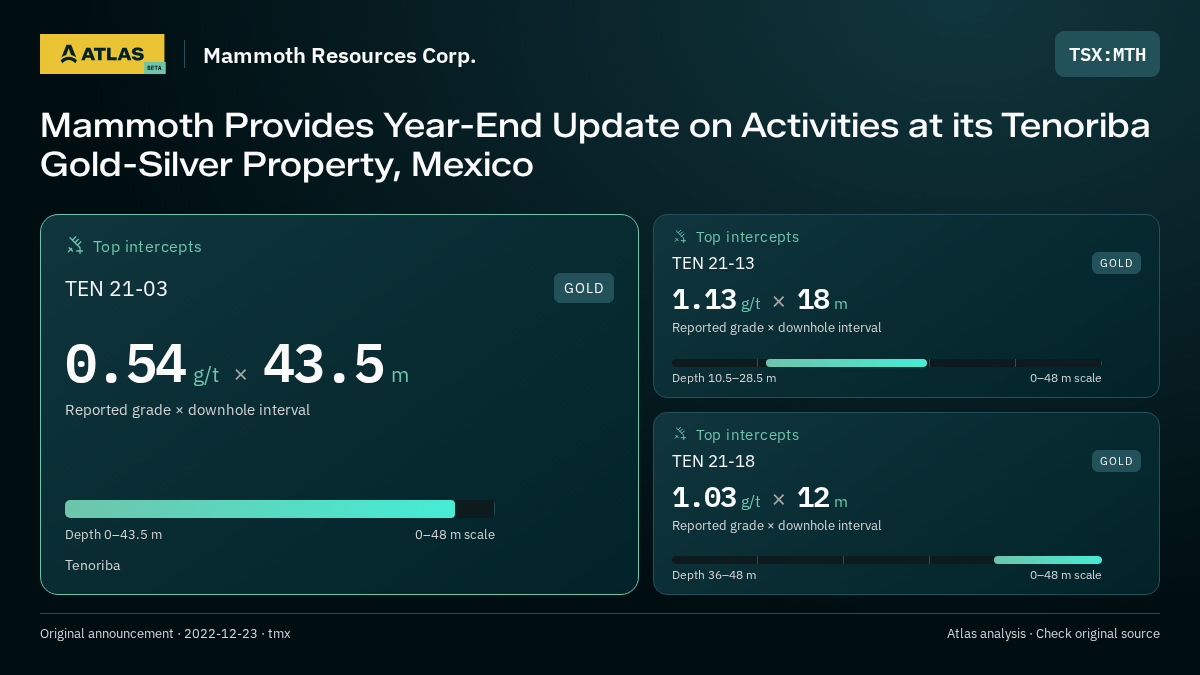Click the 18 m interval value
This screenshot has height=675, width=1200.
(x=822, y=300)
